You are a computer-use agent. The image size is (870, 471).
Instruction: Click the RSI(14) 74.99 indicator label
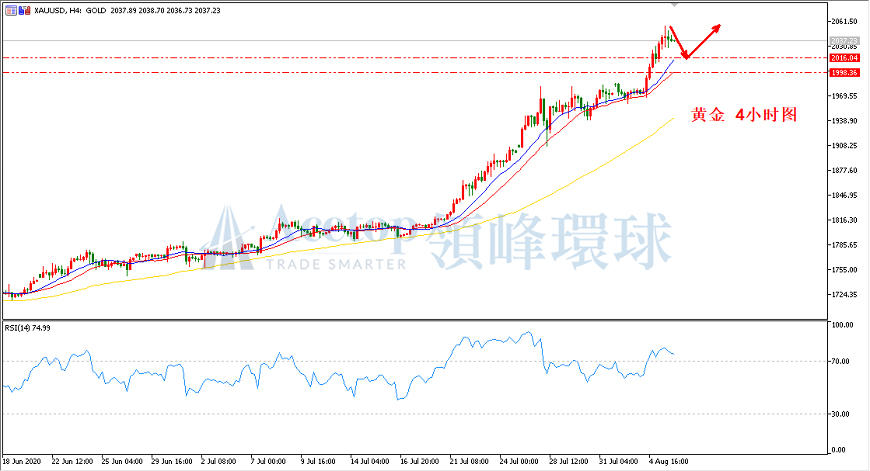[x=27, y=328]
